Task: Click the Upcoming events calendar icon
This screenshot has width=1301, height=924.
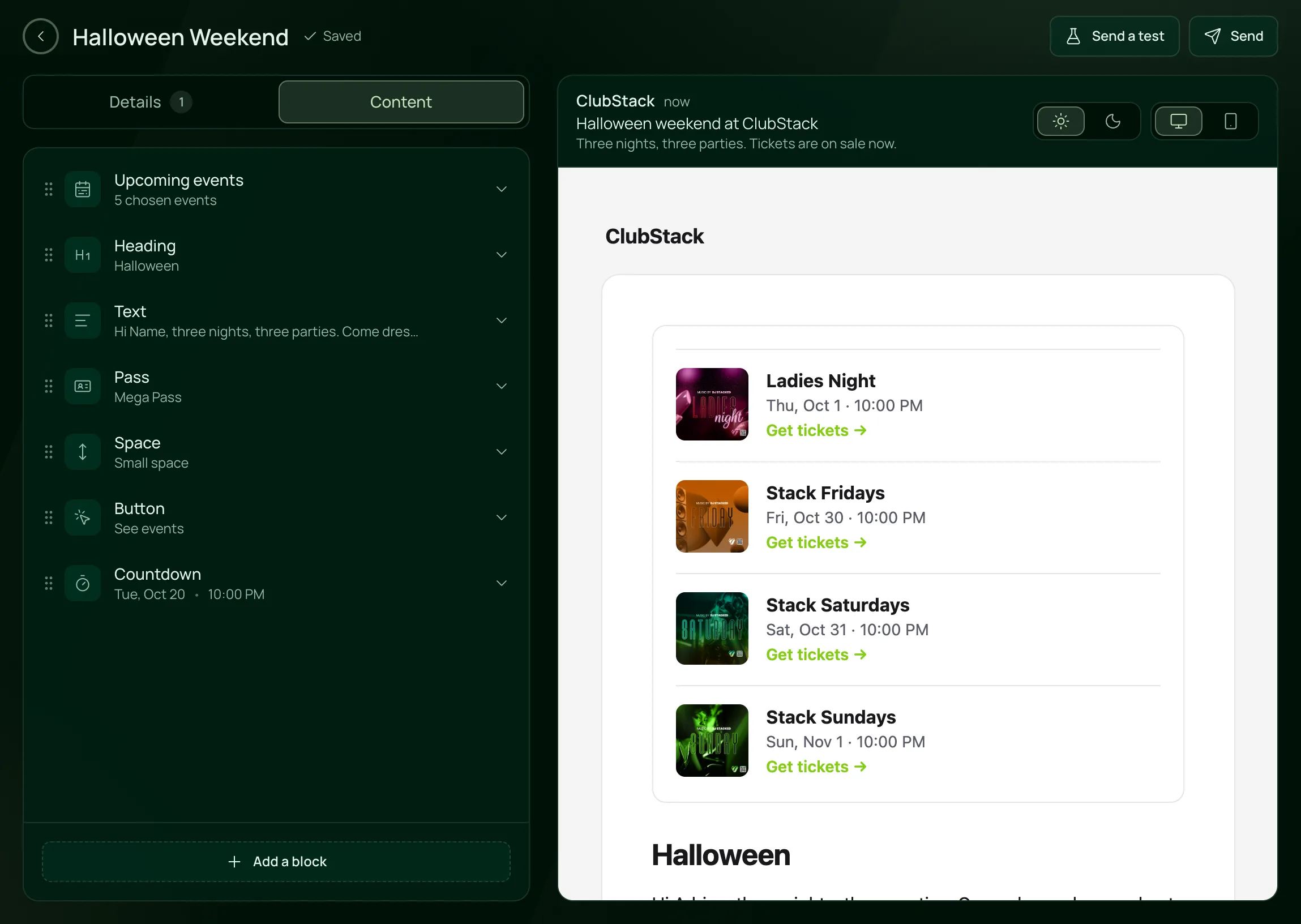Action: [x=83, y=190]
